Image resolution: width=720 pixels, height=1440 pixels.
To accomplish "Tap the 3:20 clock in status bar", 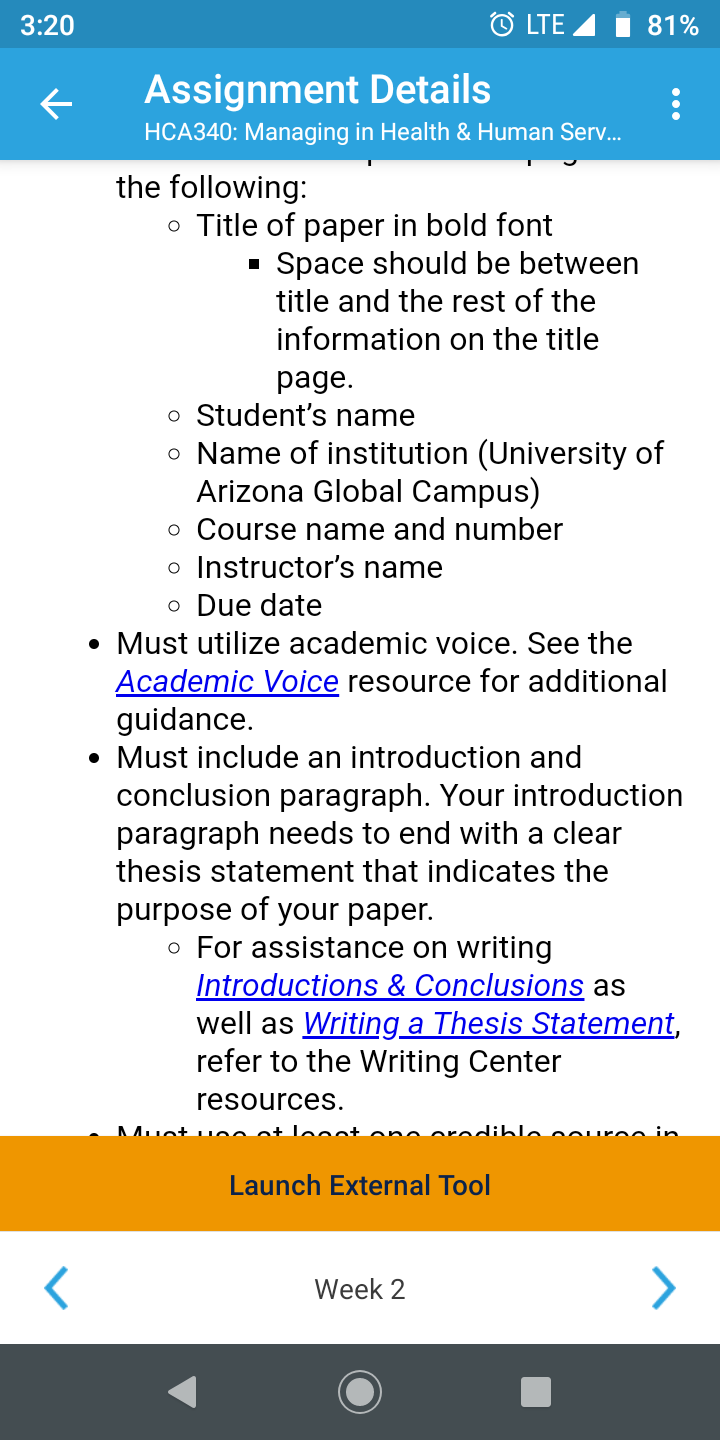I will click(47, 25).
